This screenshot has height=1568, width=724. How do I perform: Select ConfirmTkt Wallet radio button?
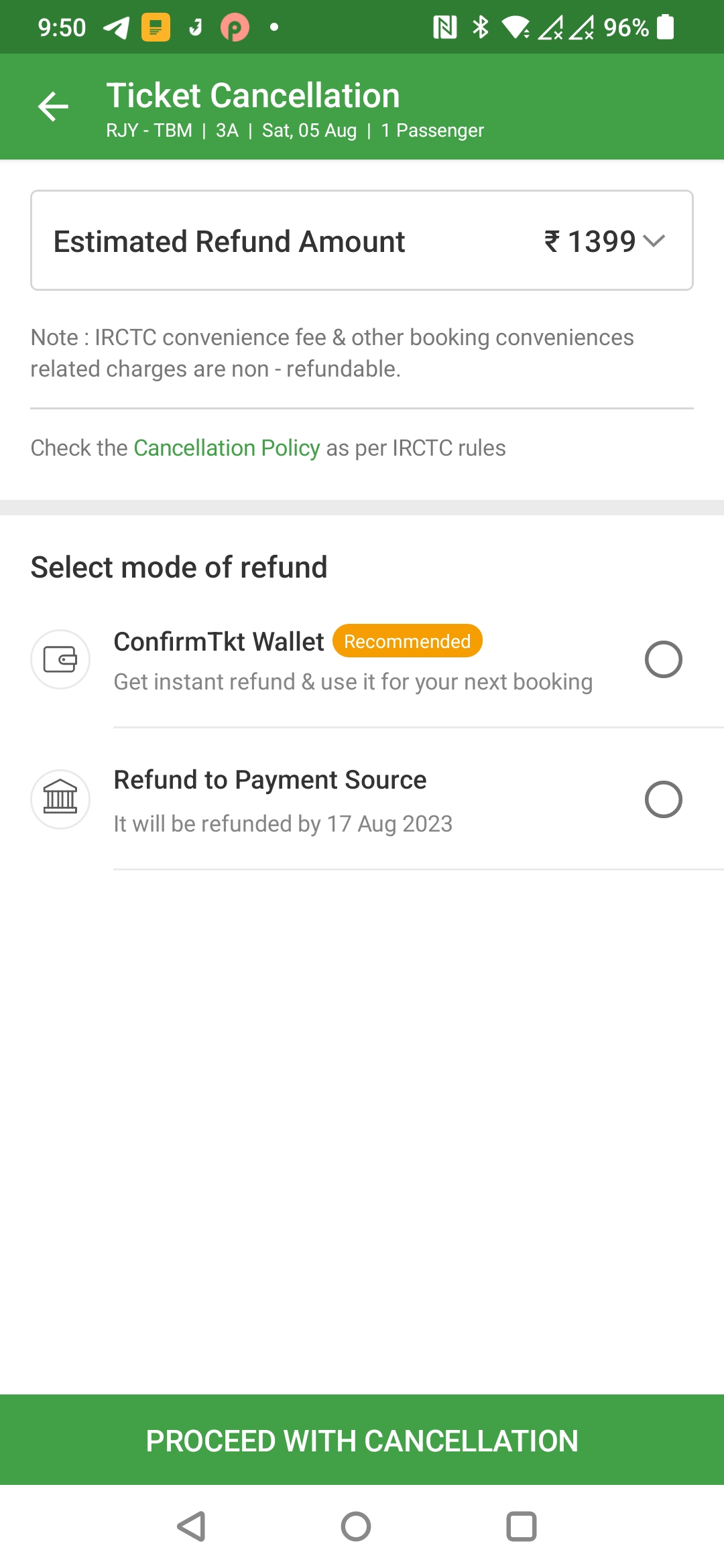pos(663,659)
